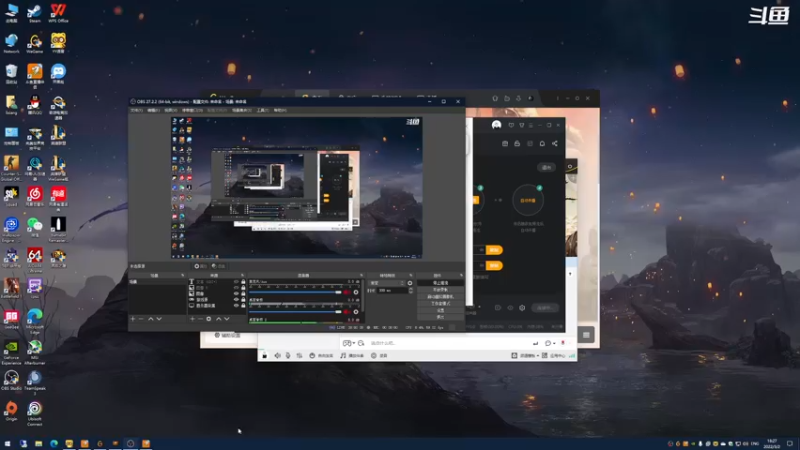The width and height of the screenshot is (800, 450).
Task: Open settings gear at companion window bottom
Action: [522, 308]
